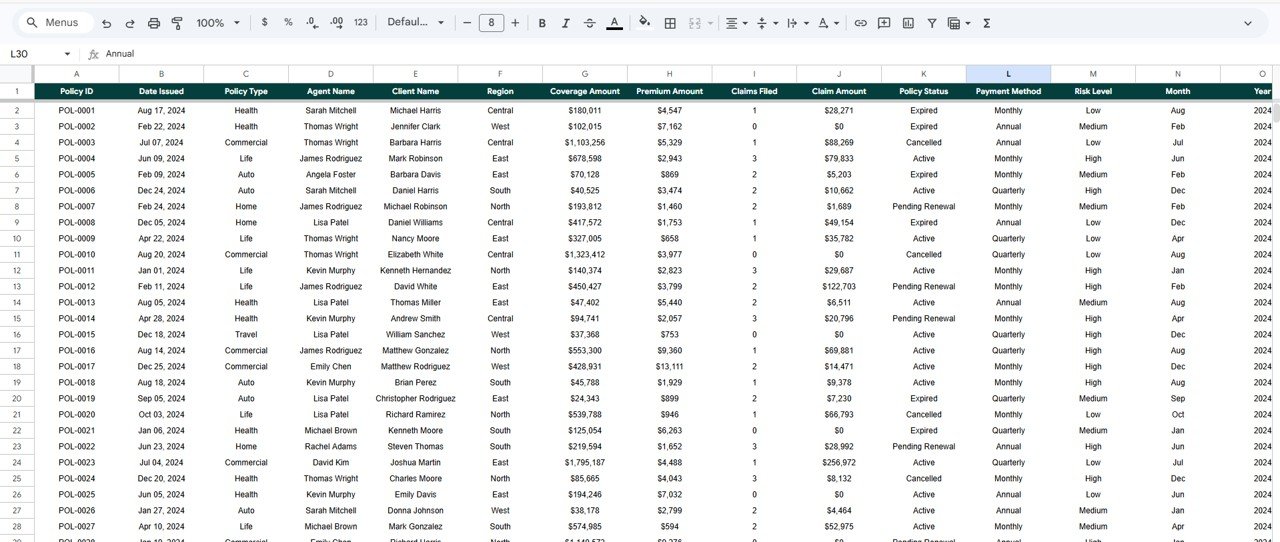Select premium amount $13,111
Image resolution: width=1280 pixels, height=542 pixels.
(670, 367)
